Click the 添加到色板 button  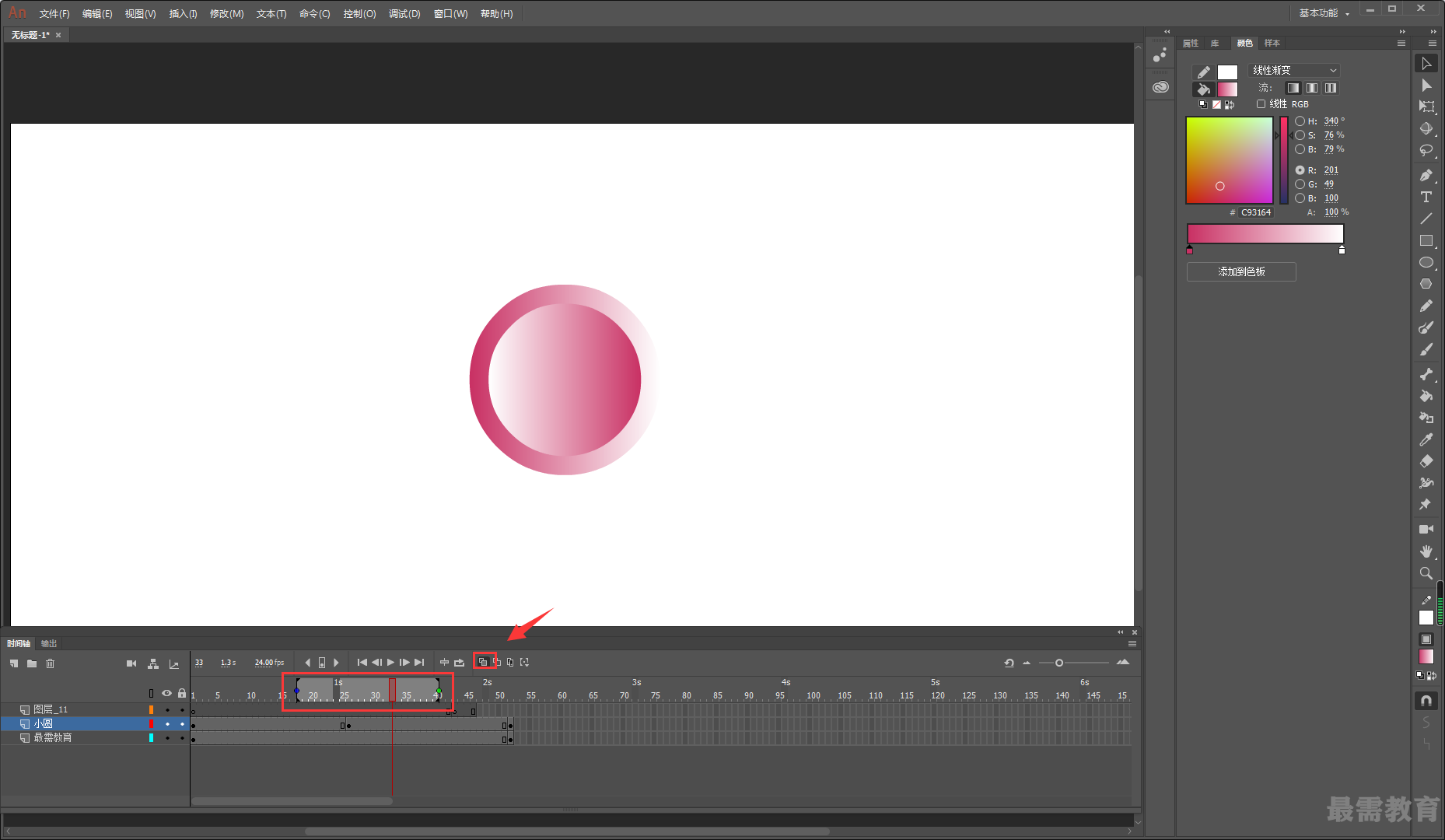(1241, 271)
